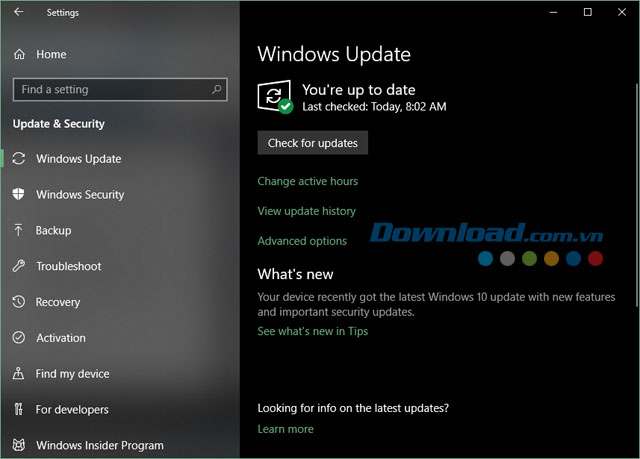Click the Find my device person icon
The image size is (640, 459).
(18, 373)
